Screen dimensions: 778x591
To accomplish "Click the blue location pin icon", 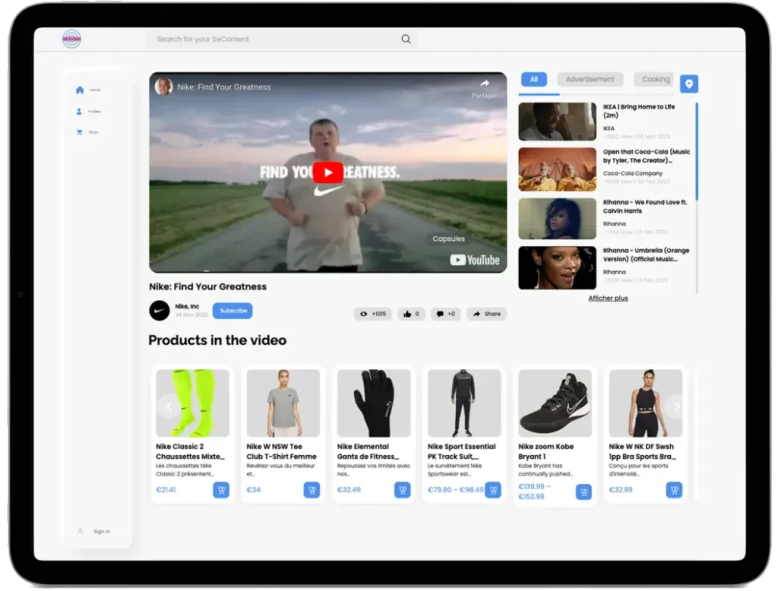I will [x=688, y=84].
